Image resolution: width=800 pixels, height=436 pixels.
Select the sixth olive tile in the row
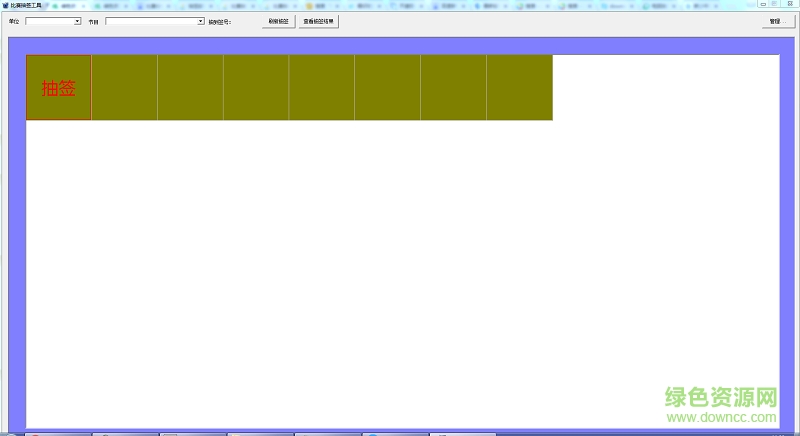(x=388, y=88)
